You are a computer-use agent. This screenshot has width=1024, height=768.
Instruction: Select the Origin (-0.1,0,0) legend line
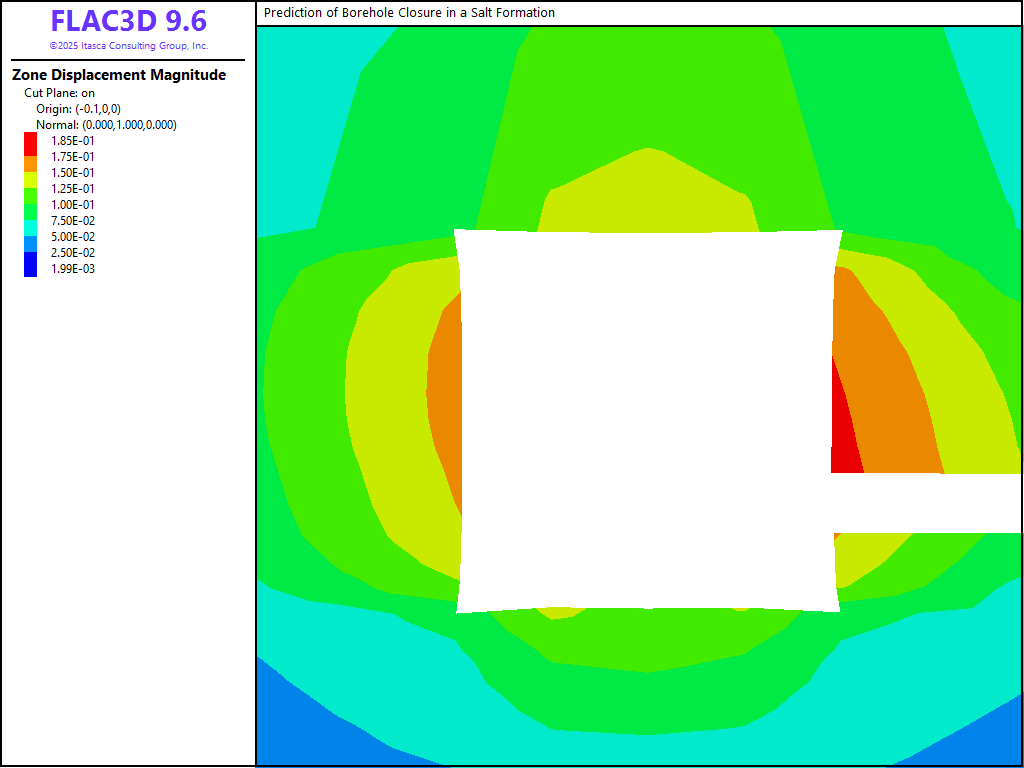(x=78, y=109)
